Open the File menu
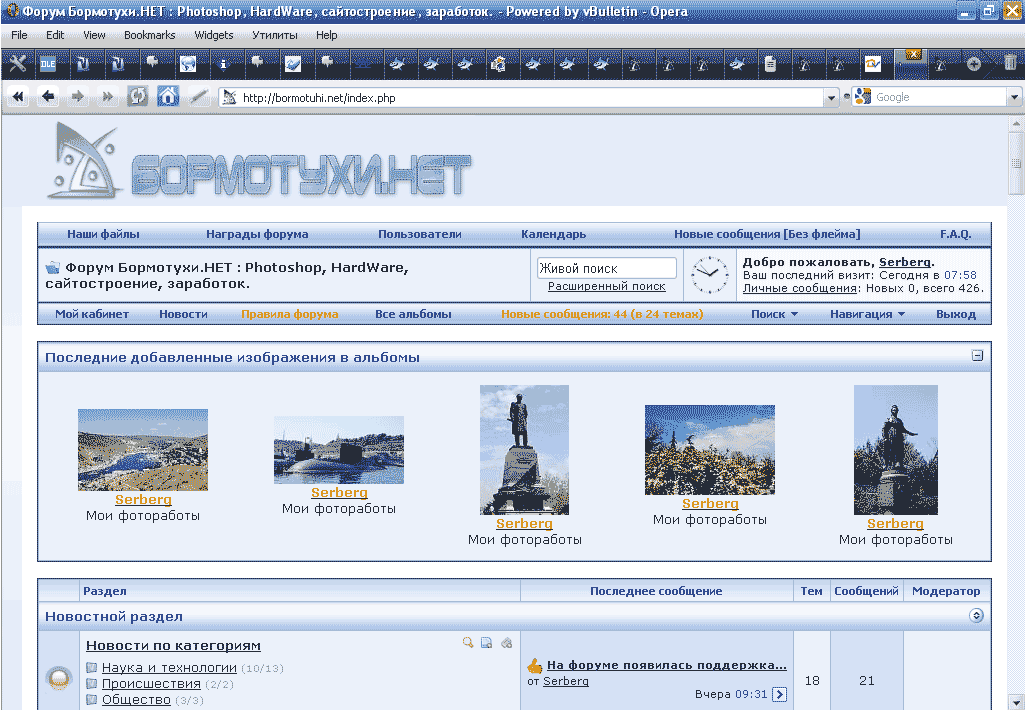1026x710 pixels. (x=20, y=35)
